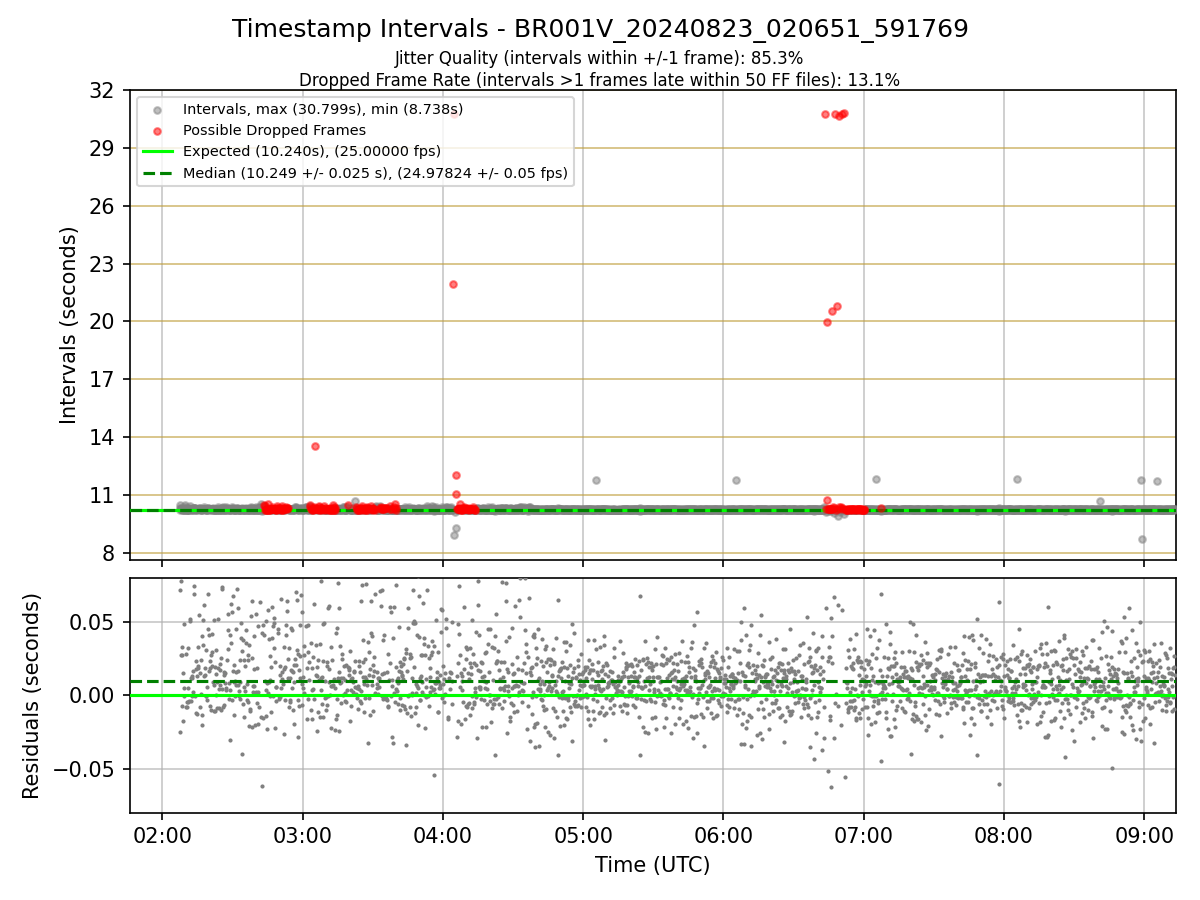Click the grey outlier point just after 08:00
Screen dimensions: 1200x900
tap(1017, 479)
